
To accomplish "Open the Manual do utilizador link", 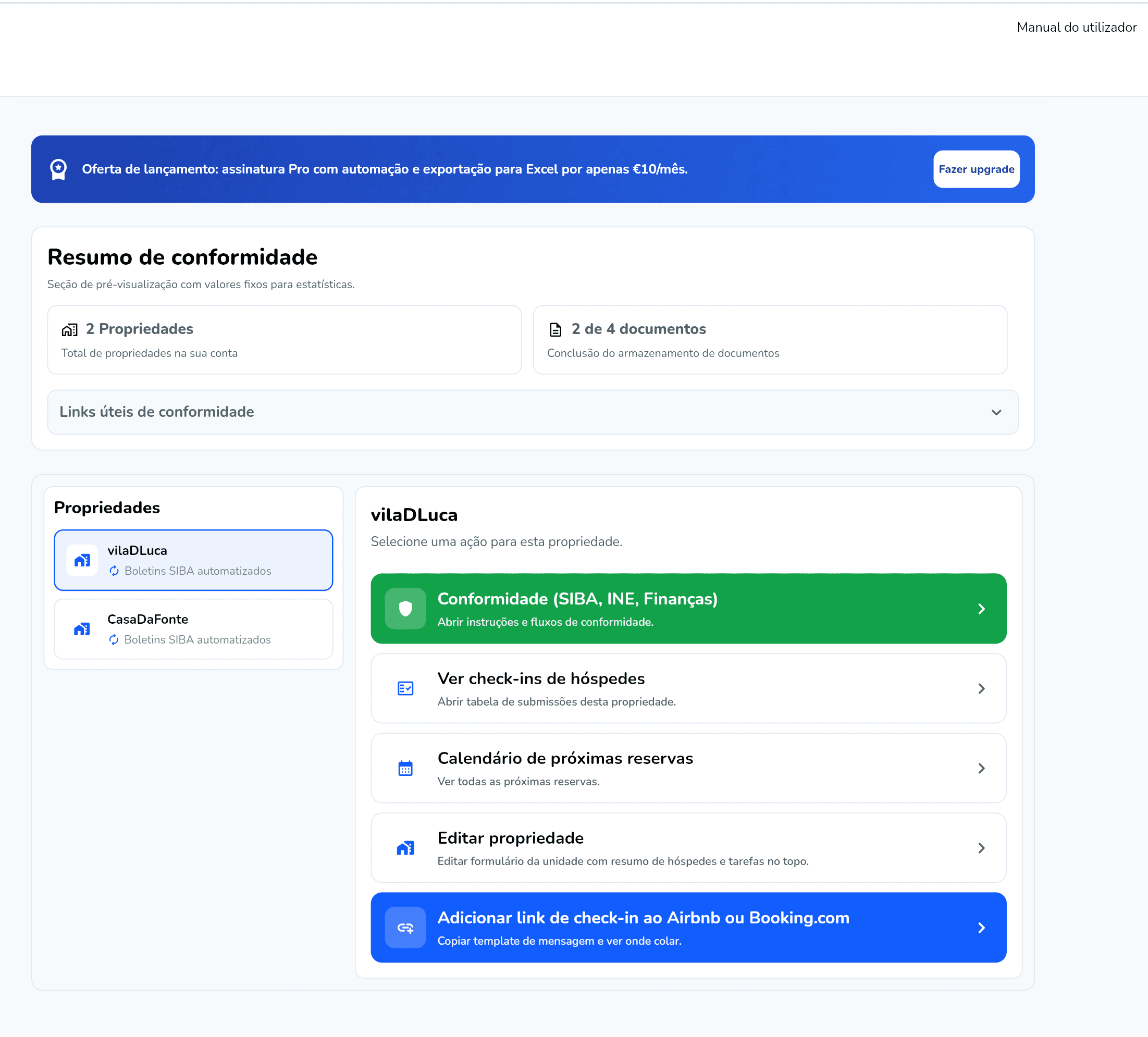I will [x=1076, y=27].
